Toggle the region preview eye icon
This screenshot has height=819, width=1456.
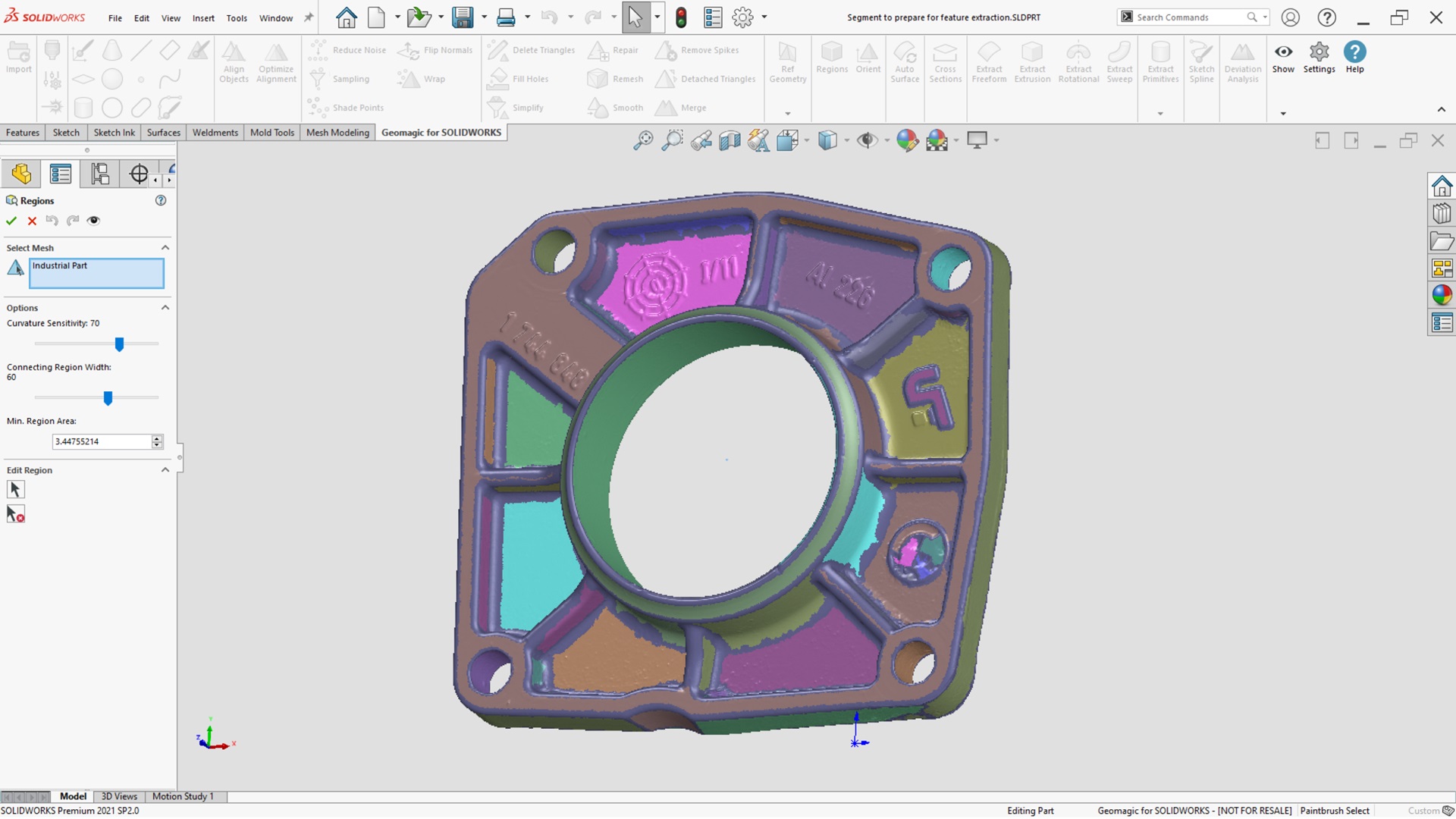(x=93, y=221)
